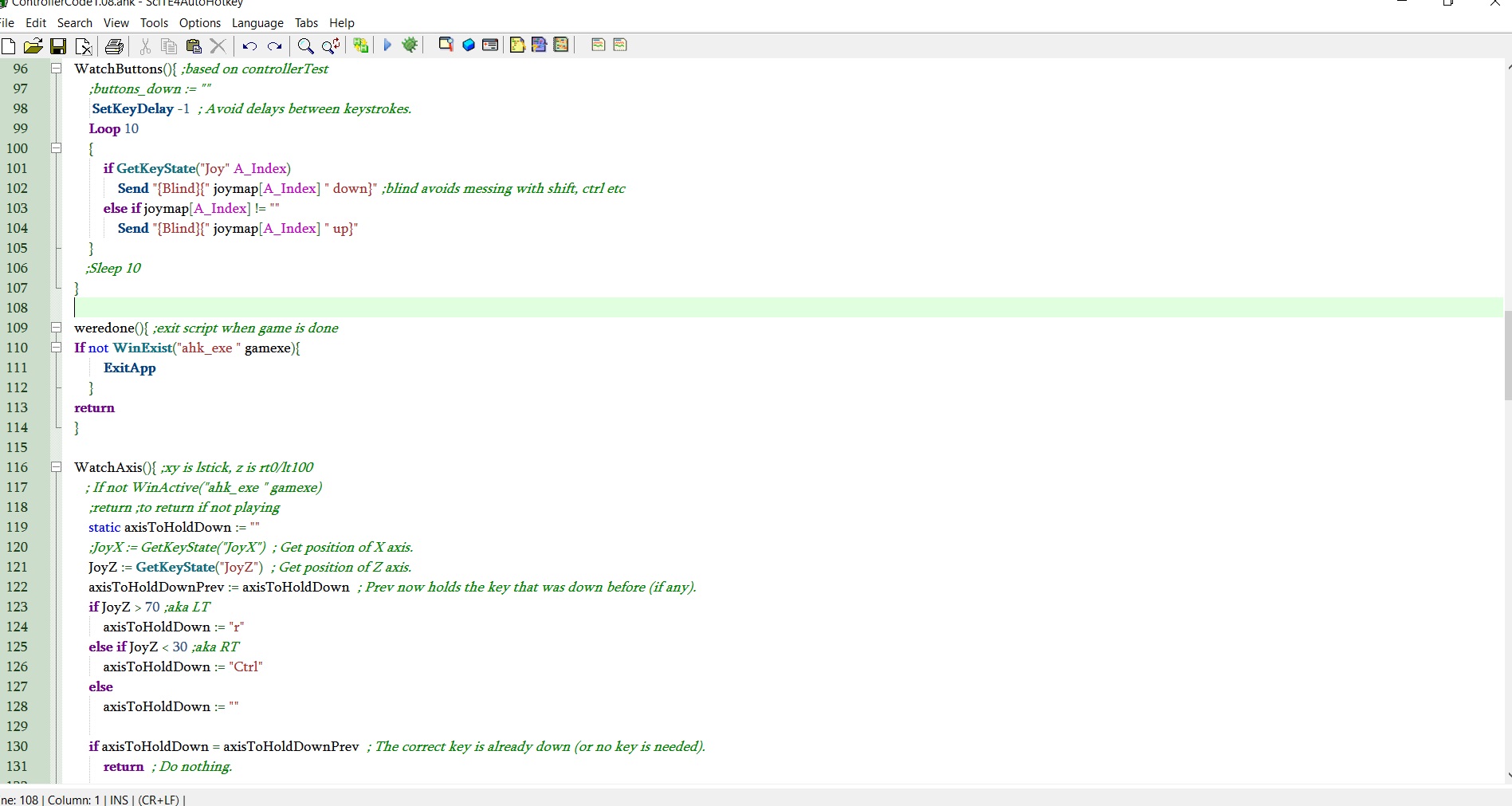Click GetKeyState("Joy" A_Index) on line 101
This screenshot has height=806, width=1512.
pyautogui.click(x=203, y=168)
